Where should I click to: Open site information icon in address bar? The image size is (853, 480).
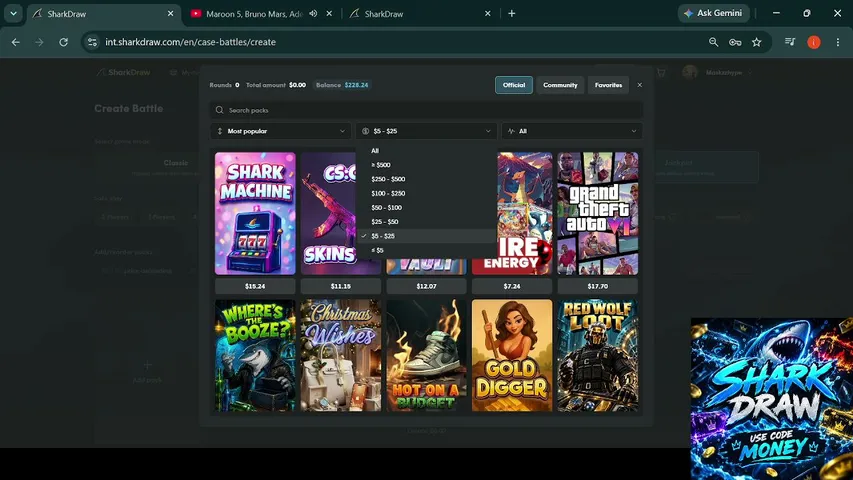[92, 42]
